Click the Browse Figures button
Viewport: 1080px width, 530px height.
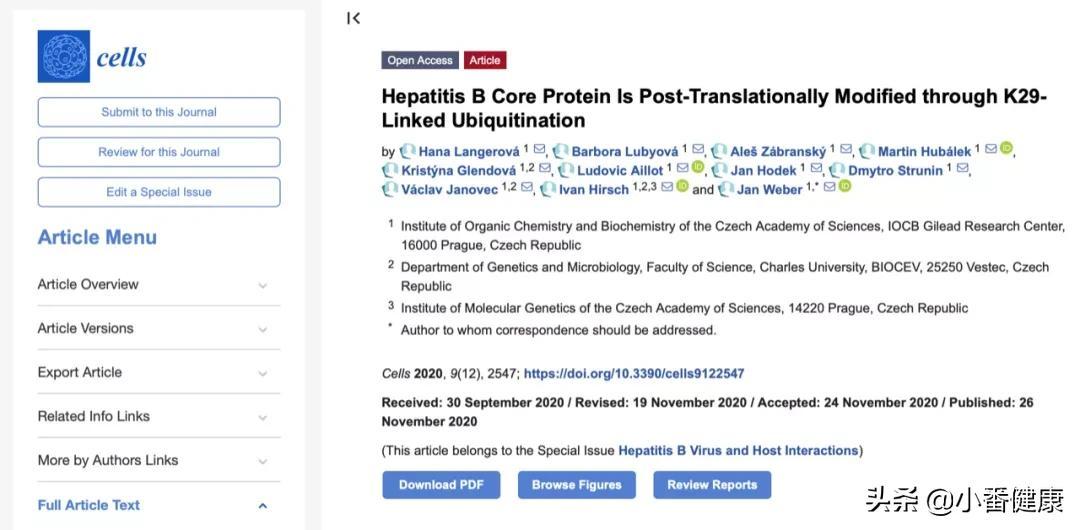pyautogui.click(x=577, y=485)
